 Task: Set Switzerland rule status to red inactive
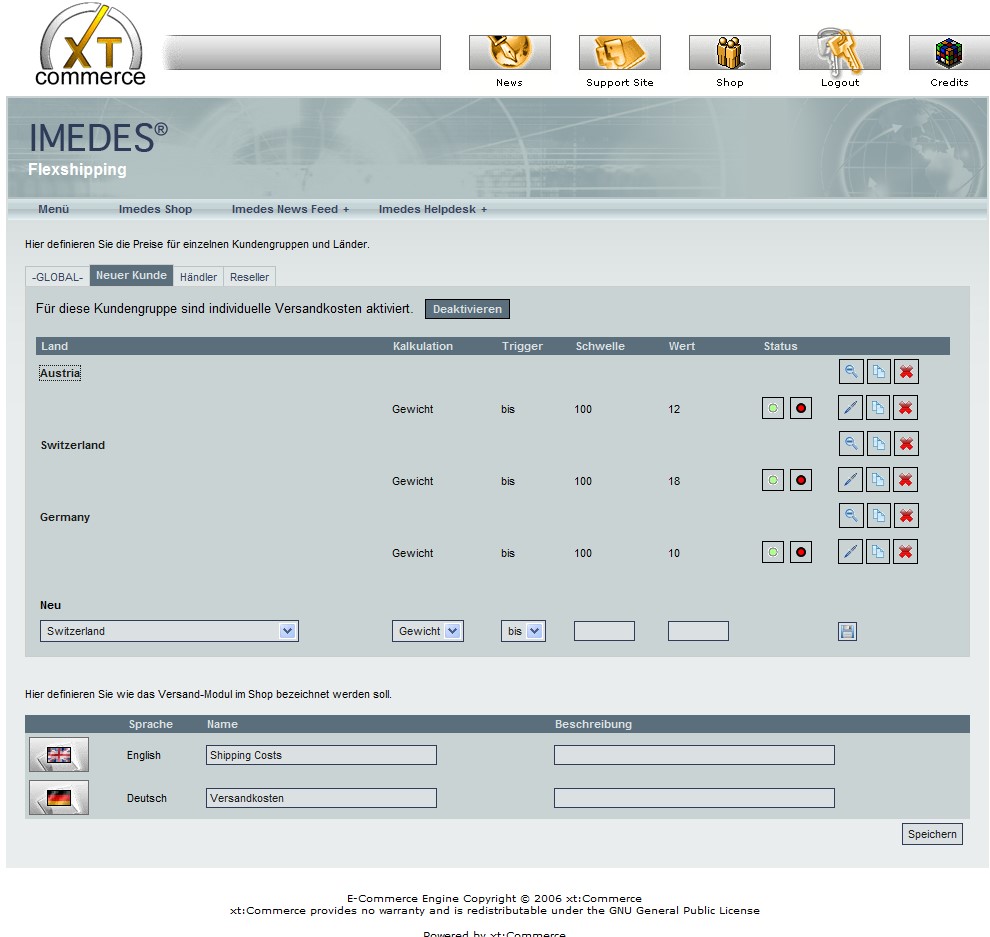pyautogui.click(x=801, y=480)
